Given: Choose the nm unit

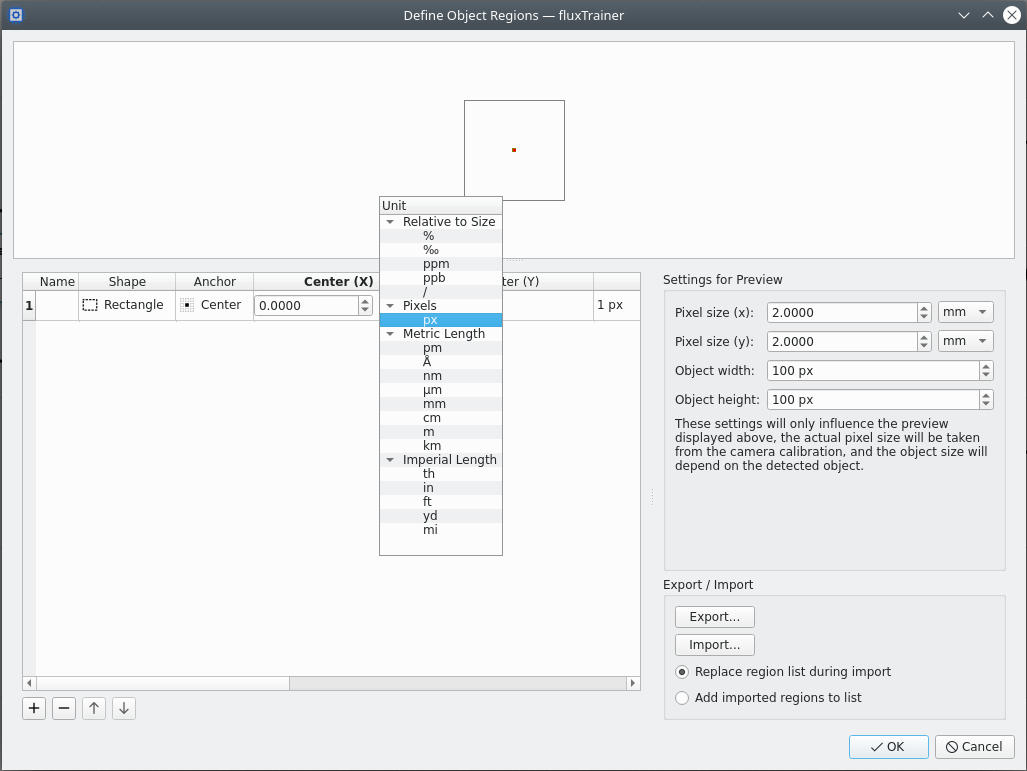Looking at the screenshot, I should 441,376.
